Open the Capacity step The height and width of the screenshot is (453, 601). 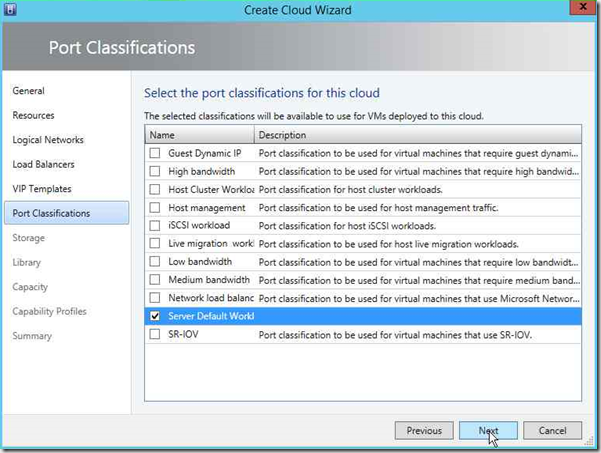click(30, 287)
